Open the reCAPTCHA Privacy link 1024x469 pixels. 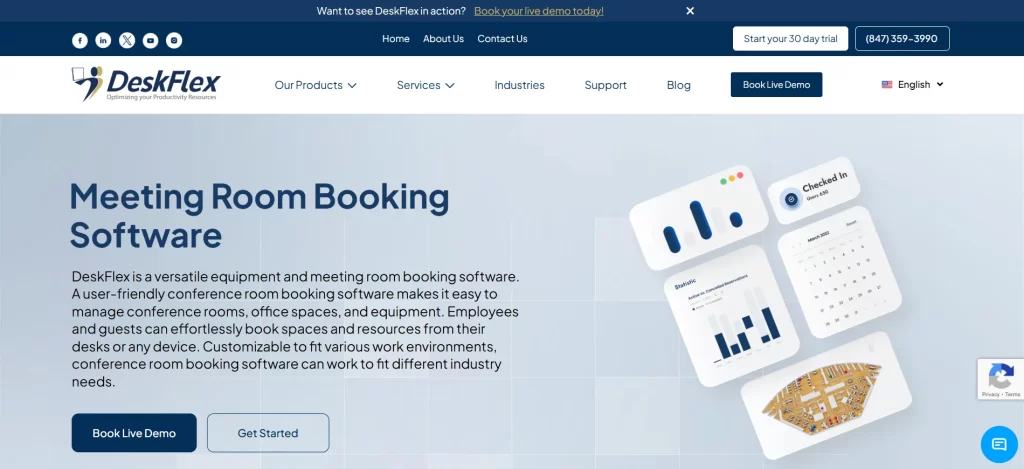coord(990,395)
